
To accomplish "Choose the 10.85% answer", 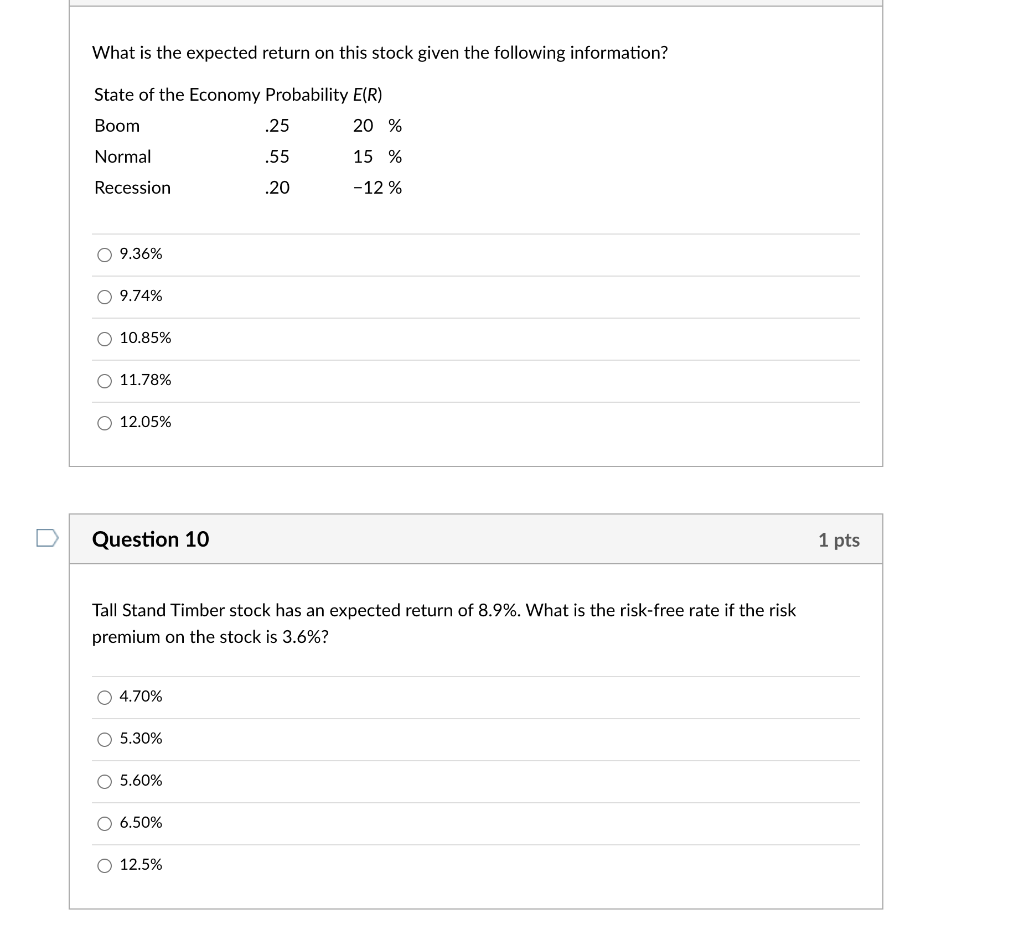I will point(104,338).
